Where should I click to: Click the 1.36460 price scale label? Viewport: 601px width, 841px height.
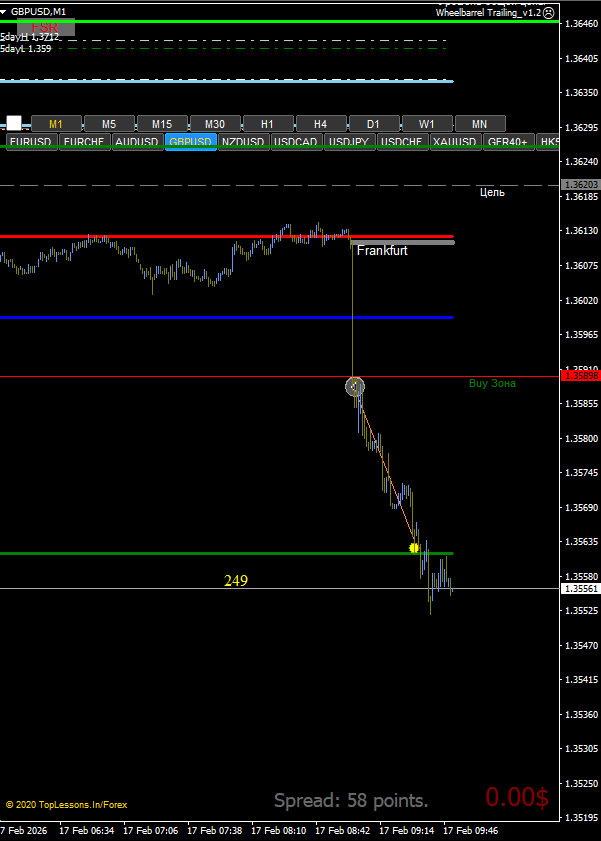point(582,24)
